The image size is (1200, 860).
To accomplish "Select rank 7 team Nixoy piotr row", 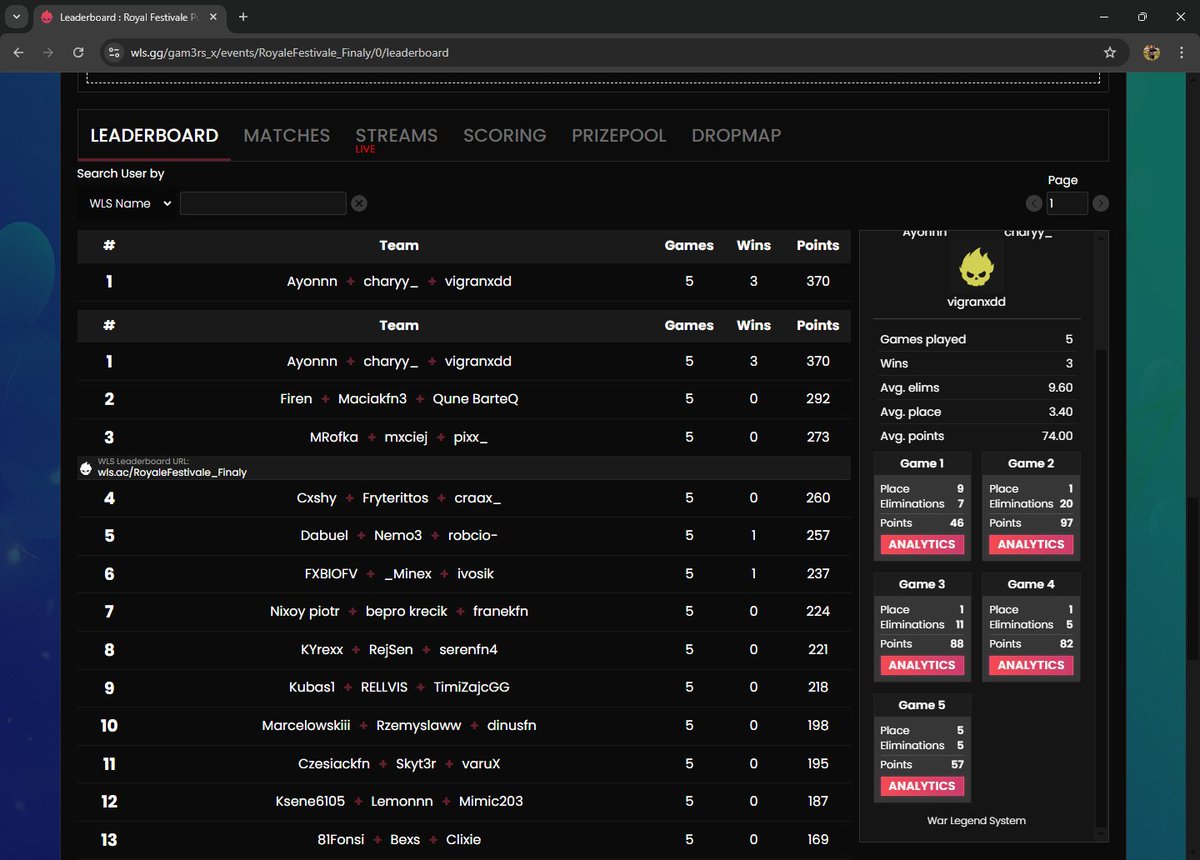I will 464,612.
